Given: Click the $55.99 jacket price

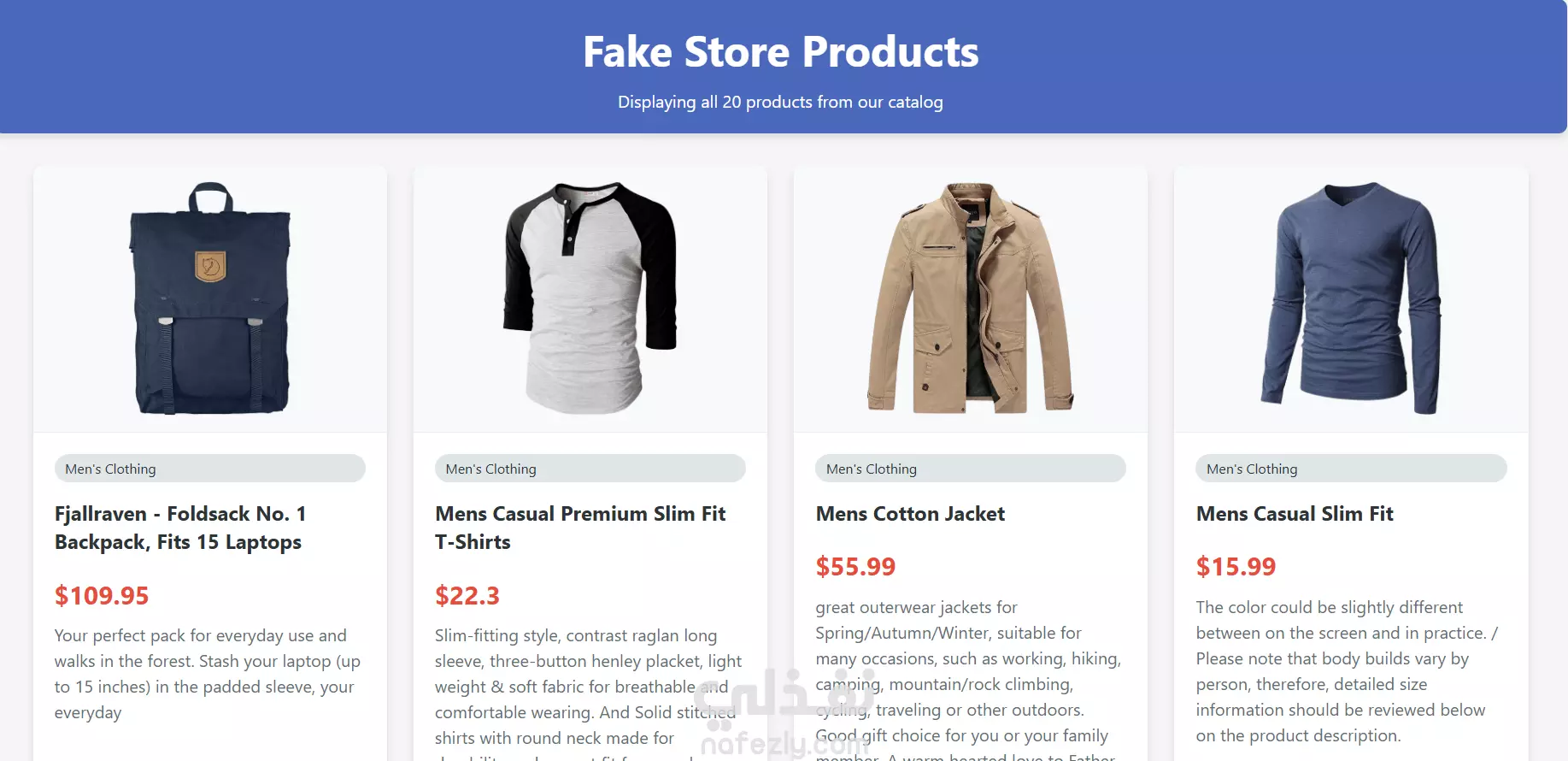Looking at the screenshot, I should pos(855,566).
